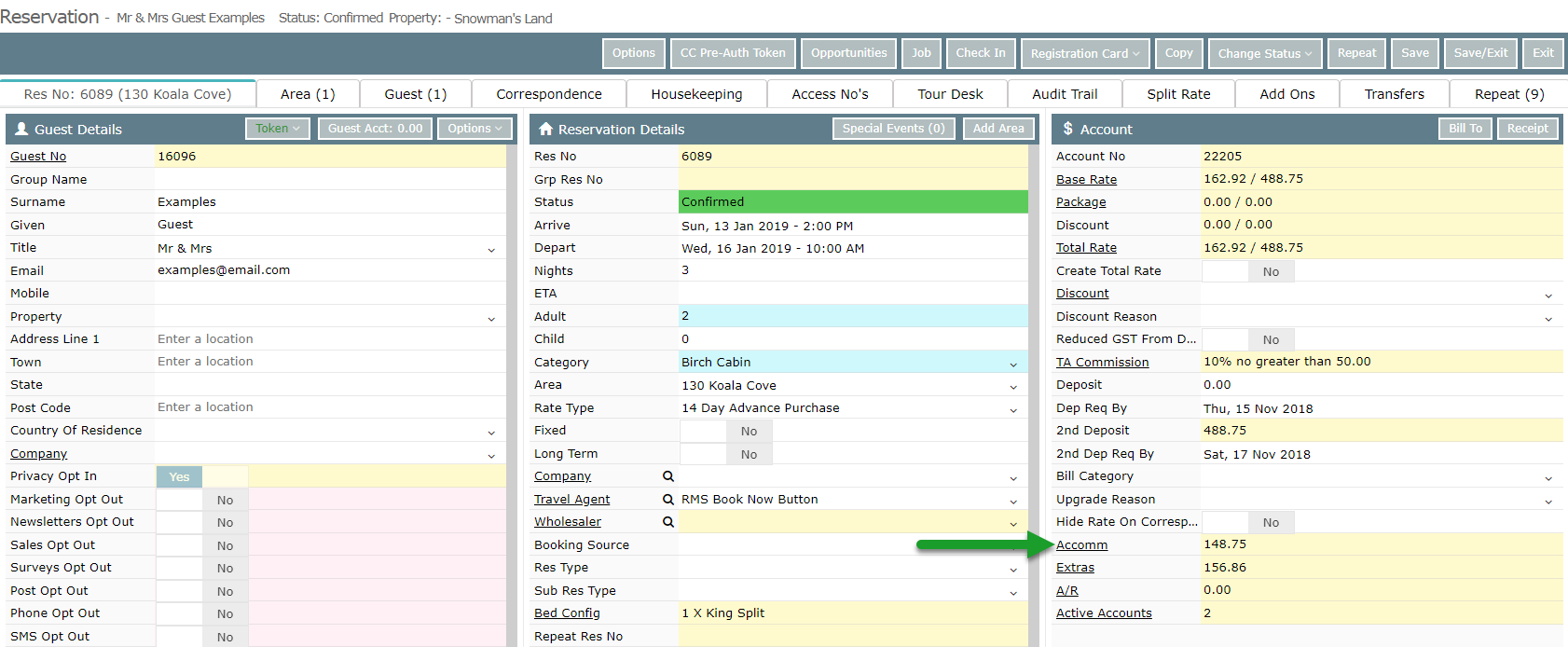The height and width of the screenshot is (647, 1568).
Task: Click the green Confirmed status field
Action: [853, 202]
